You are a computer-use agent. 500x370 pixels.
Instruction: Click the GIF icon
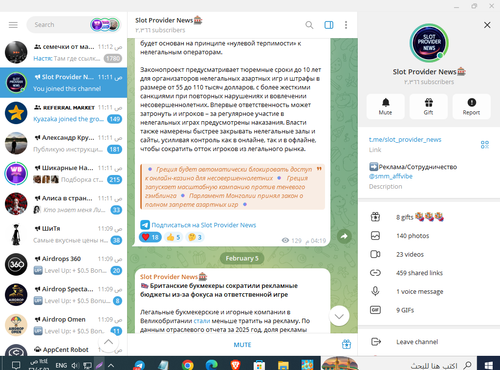pyautogui.click(x=375, y=310)
